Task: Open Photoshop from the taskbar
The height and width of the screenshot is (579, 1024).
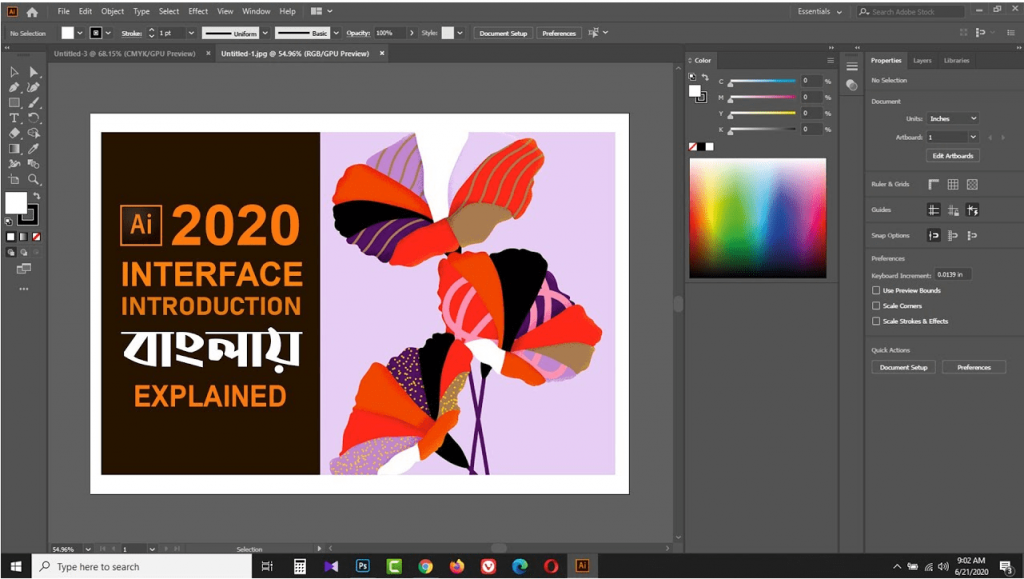Action: pos(362,566)
